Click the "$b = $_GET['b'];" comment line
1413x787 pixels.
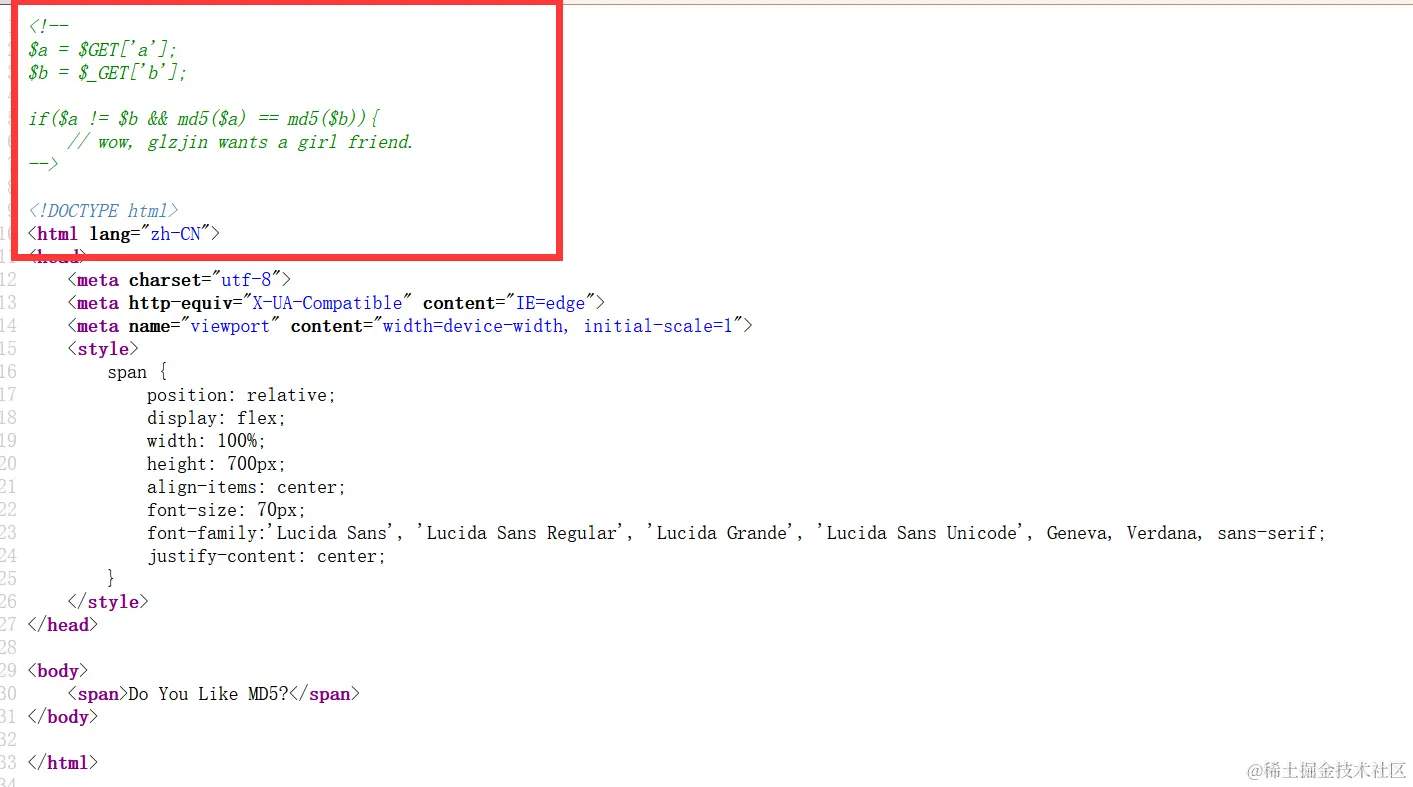tap(108, 72)
